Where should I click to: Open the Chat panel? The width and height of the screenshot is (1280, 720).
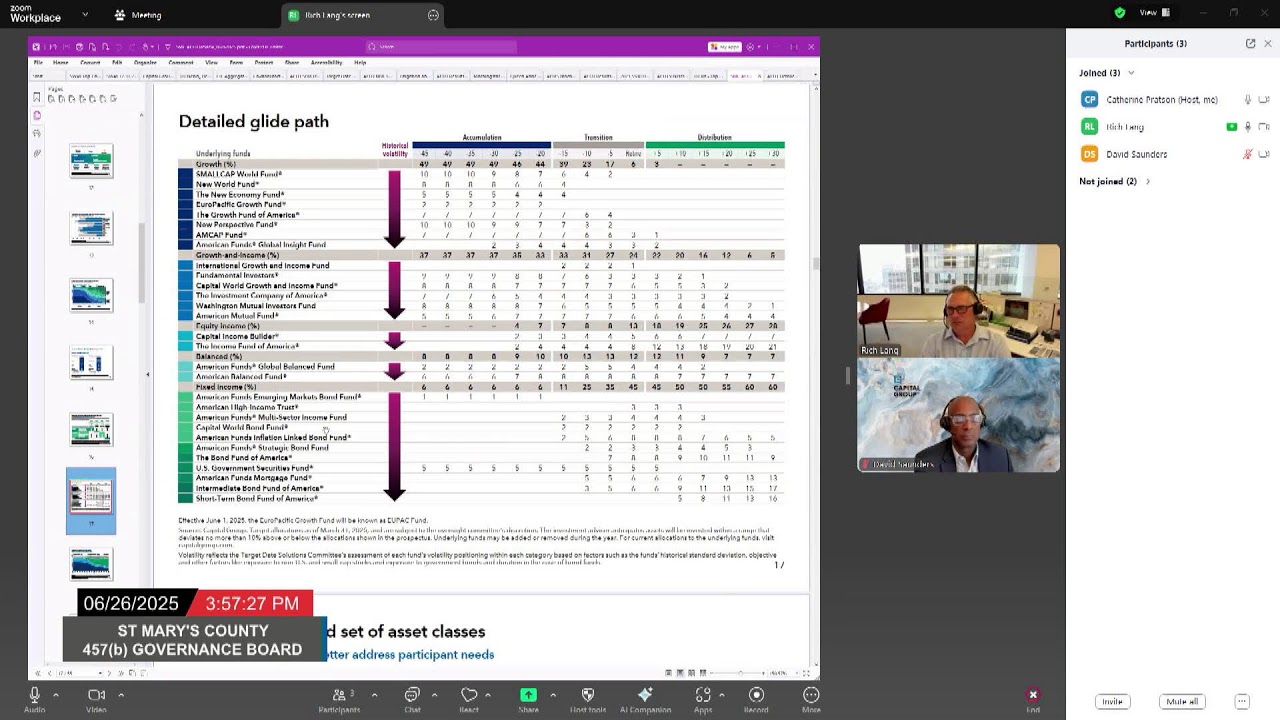(412, 699)
